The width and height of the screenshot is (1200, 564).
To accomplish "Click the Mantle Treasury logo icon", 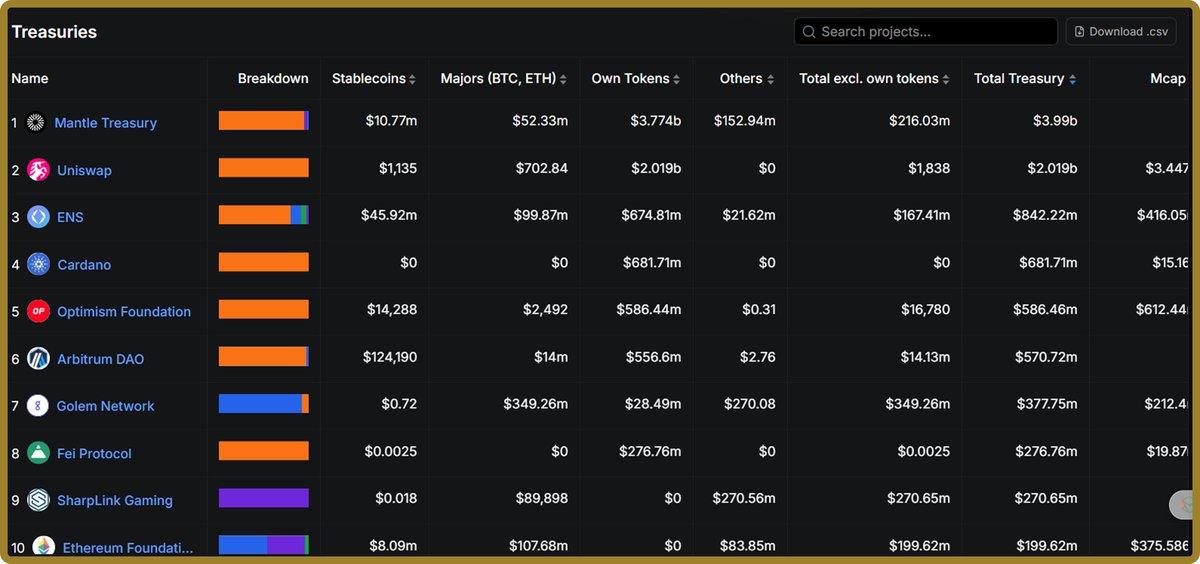I will click(x=36, y=122).
